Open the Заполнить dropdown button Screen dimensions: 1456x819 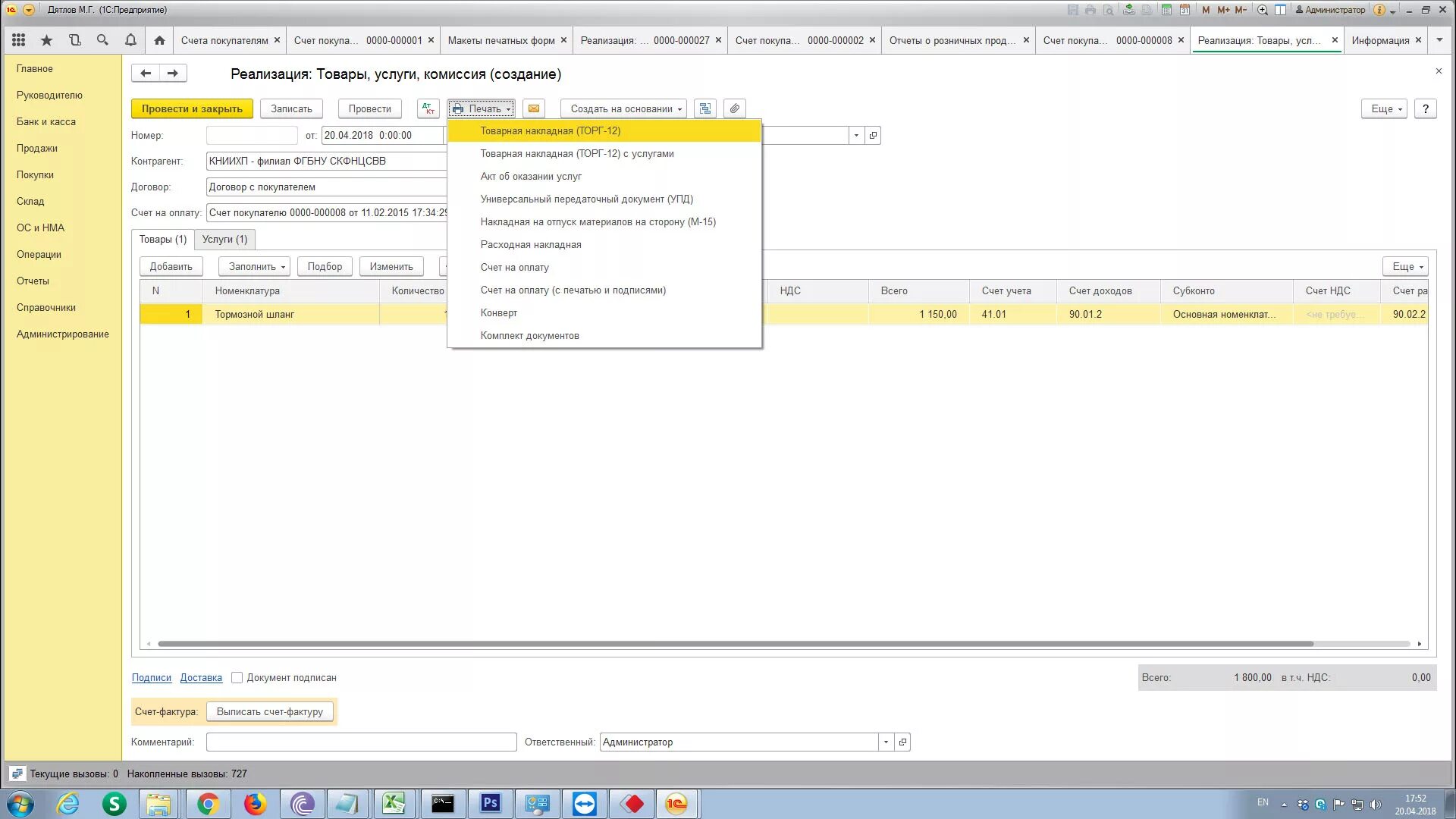click(x=254, y=266)
